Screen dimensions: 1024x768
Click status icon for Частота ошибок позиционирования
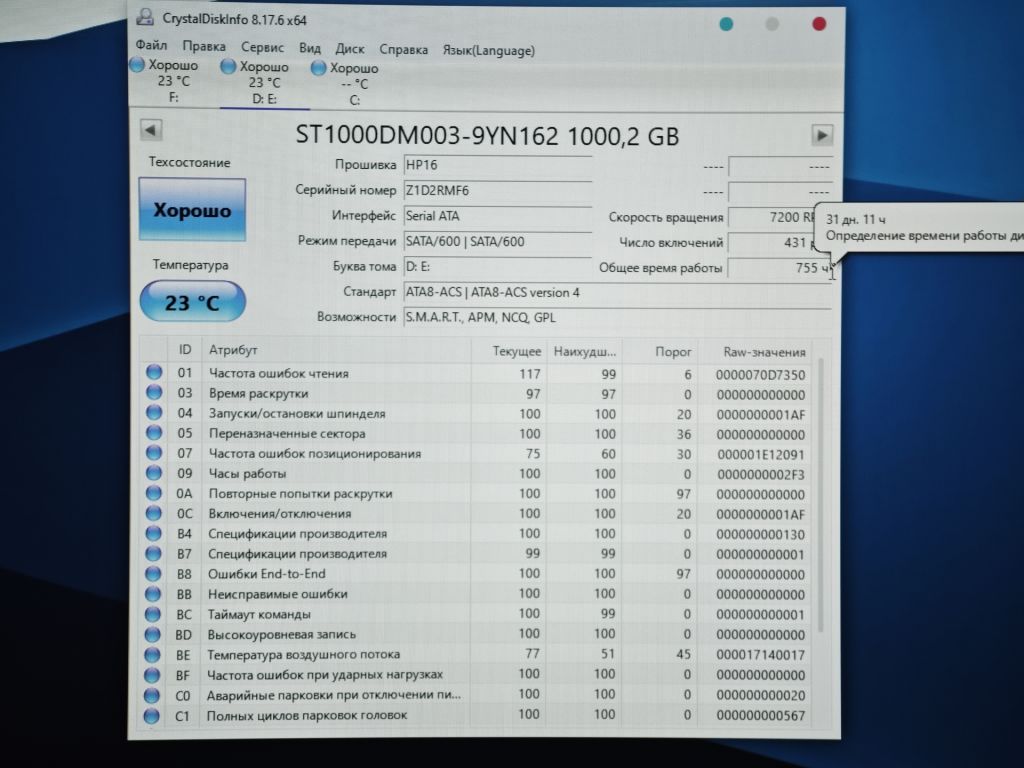coord(153,453)
